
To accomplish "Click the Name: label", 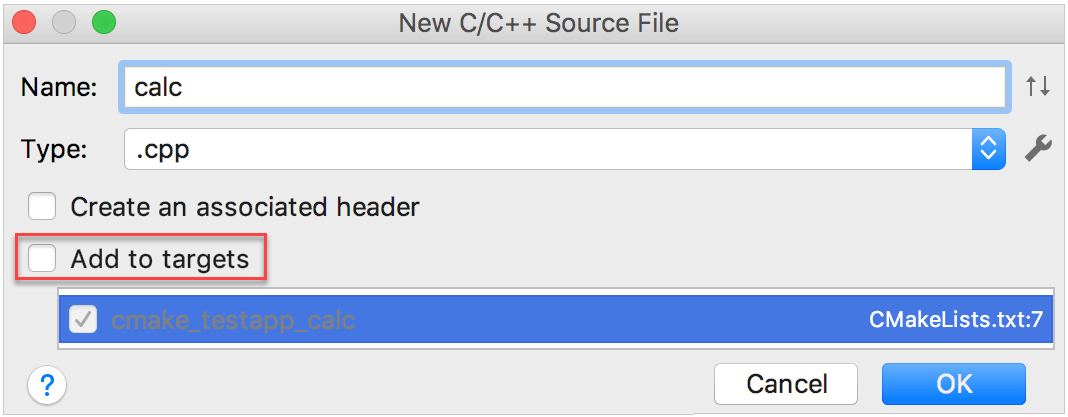I will point(58,87).
